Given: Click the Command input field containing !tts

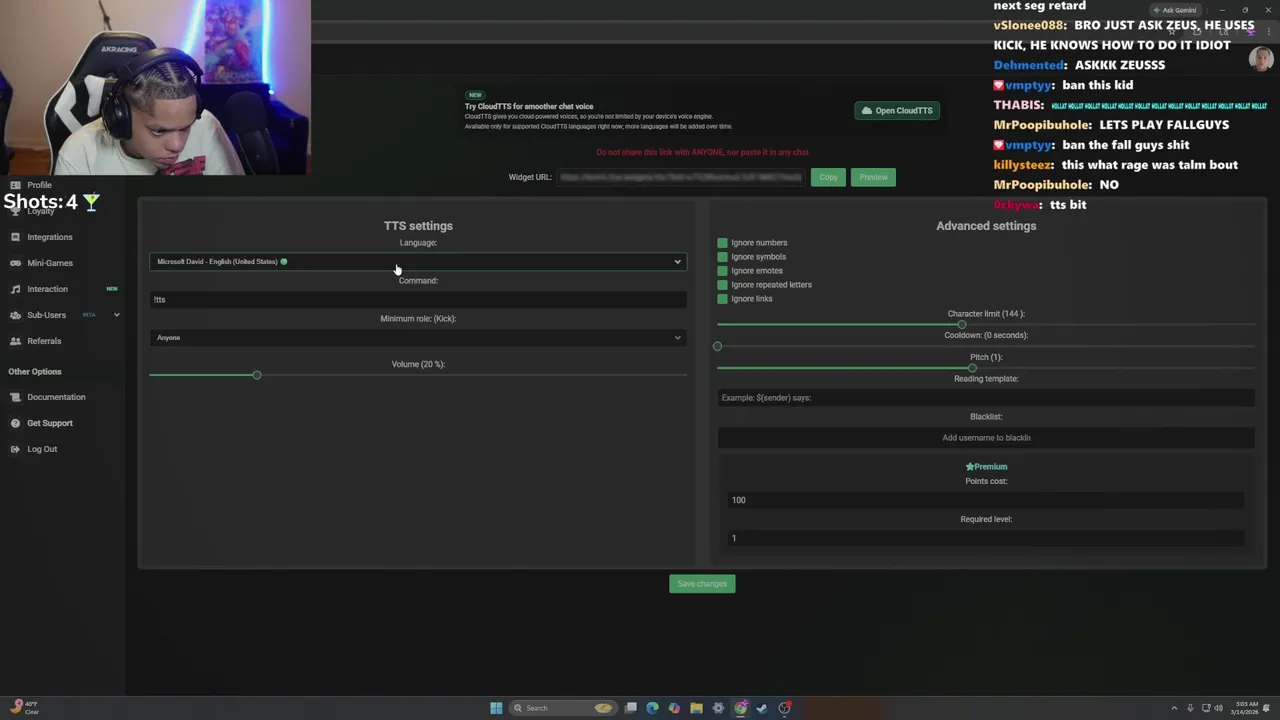Looking at the screenshot, I should pos(418,300).
